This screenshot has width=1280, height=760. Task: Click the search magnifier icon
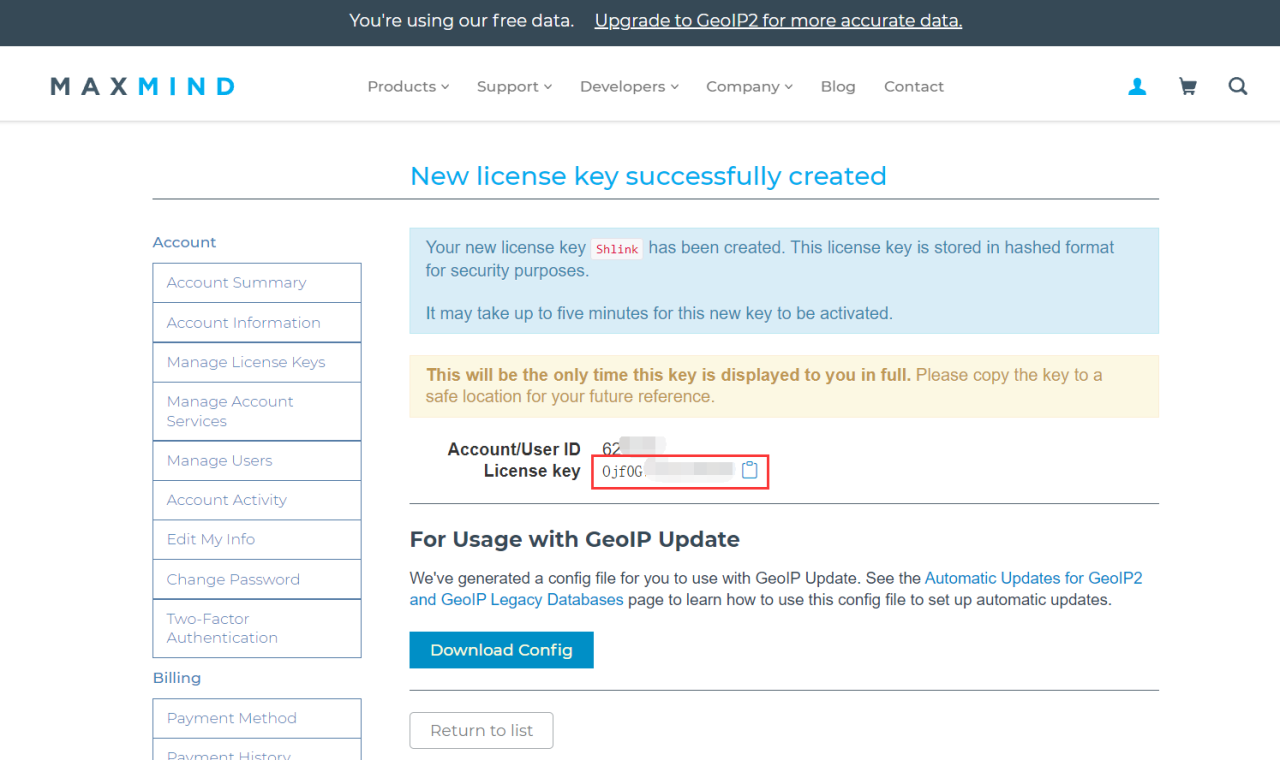(x=1238, y=87)
